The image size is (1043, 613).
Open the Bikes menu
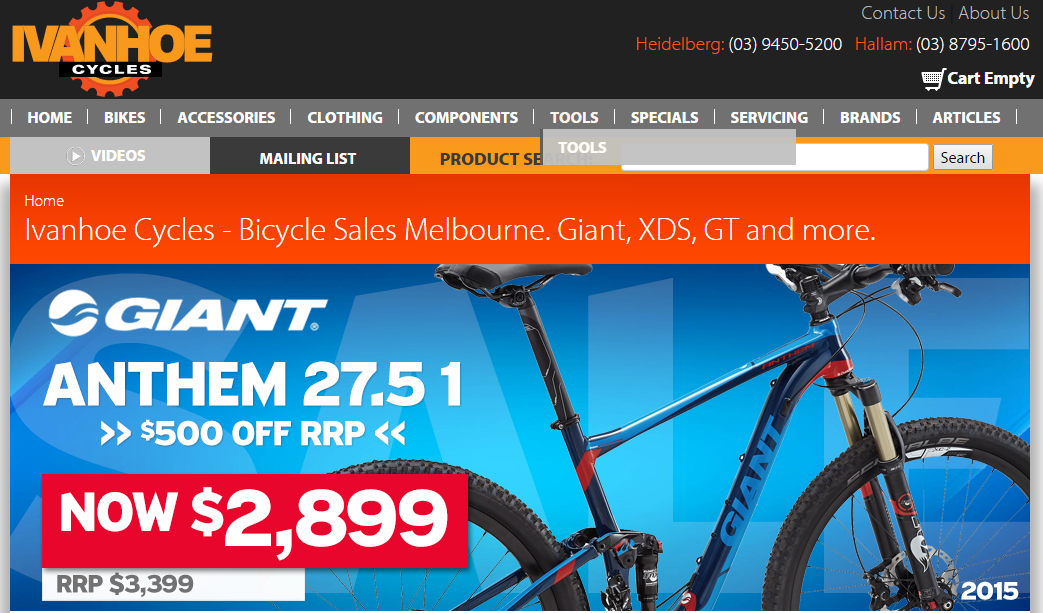[x=124, y=118]
